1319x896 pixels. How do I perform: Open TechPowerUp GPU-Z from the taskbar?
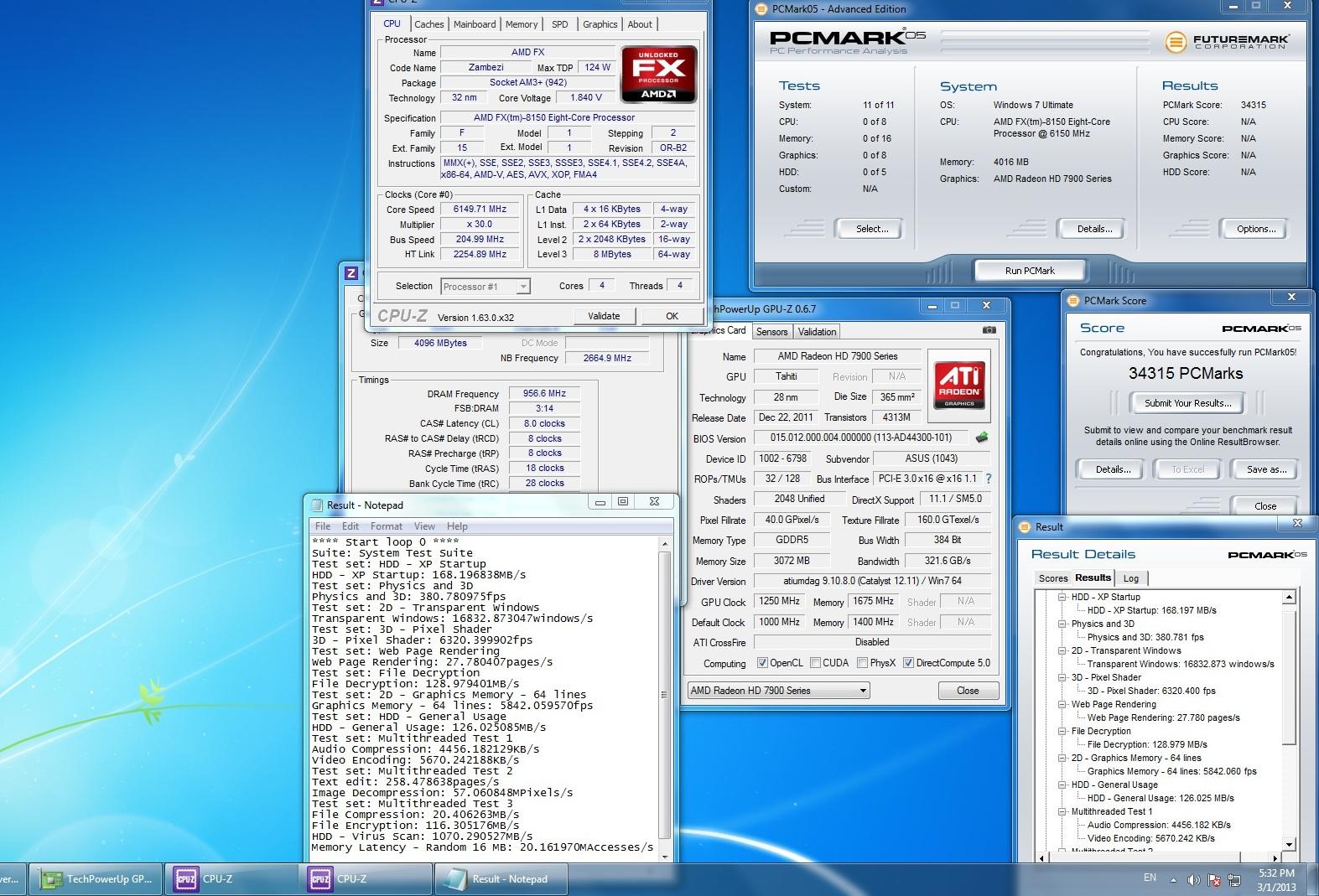pyautogui.click(x=96, y=879)
